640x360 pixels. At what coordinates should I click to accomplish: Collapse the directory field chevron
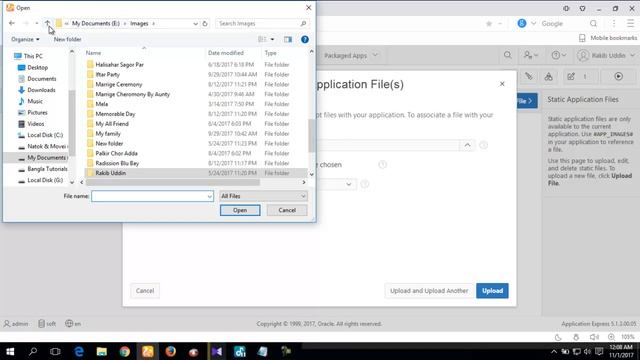point(467,145)
